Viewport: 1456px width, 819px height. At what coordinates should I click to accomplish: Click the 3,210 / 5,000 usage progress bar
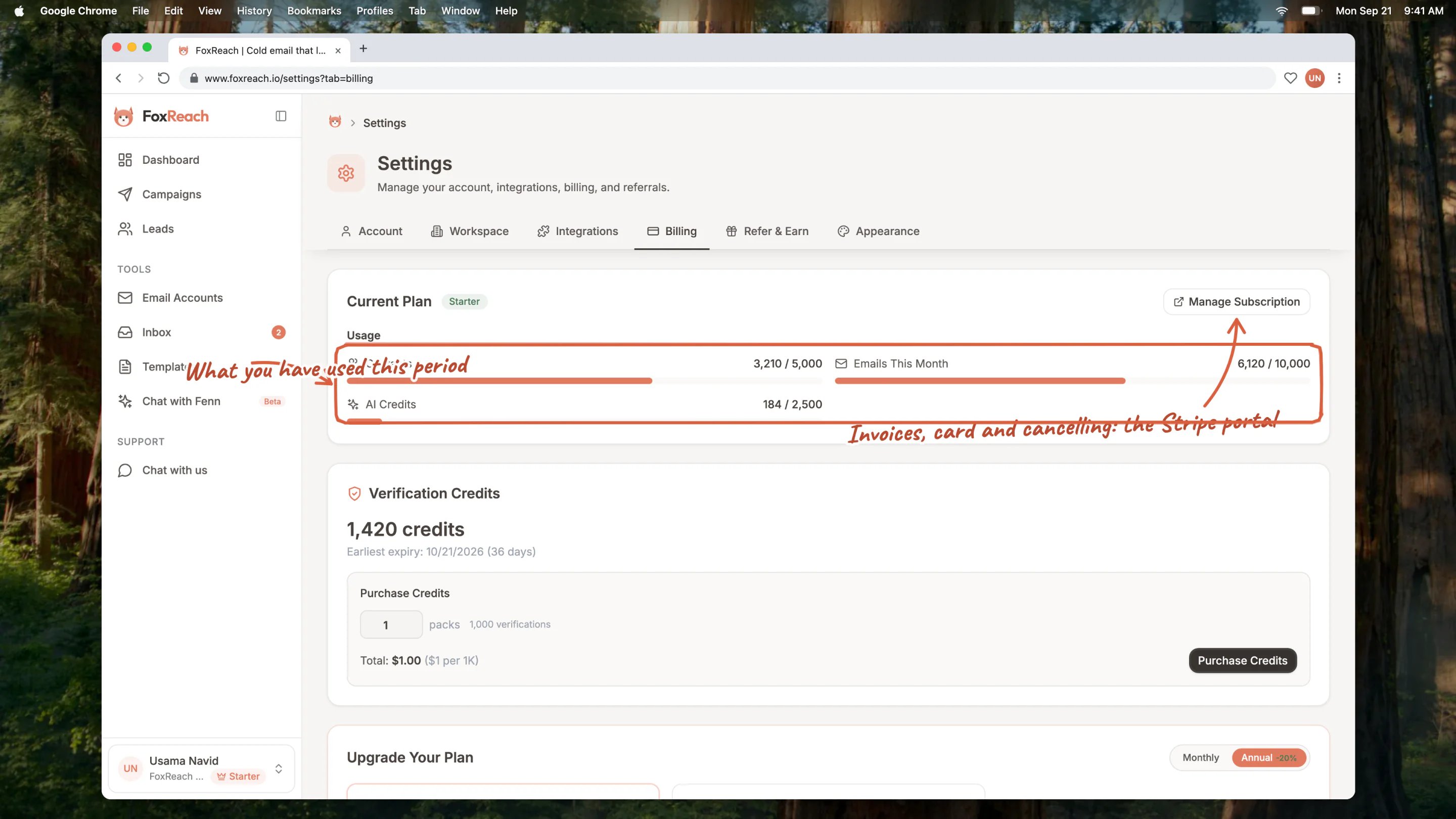click(584, 381)
